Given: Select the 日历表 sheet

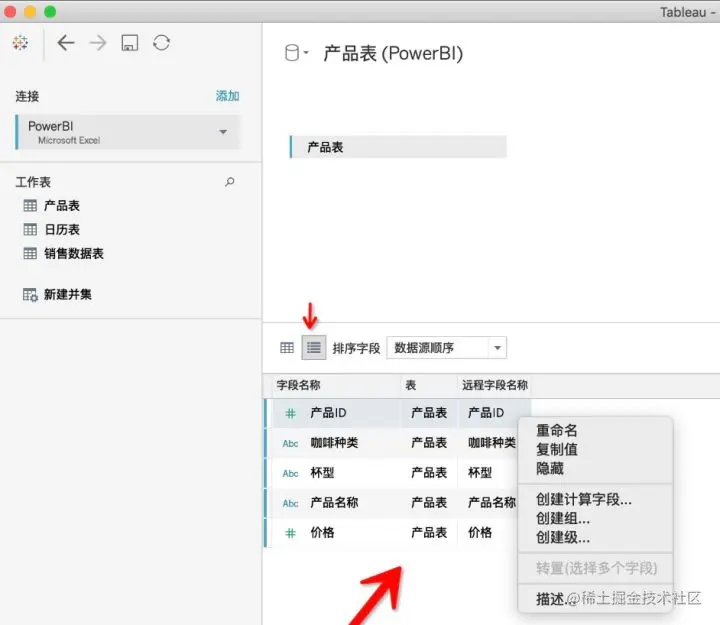Looking at the screenshot, I should coord(62,230).
